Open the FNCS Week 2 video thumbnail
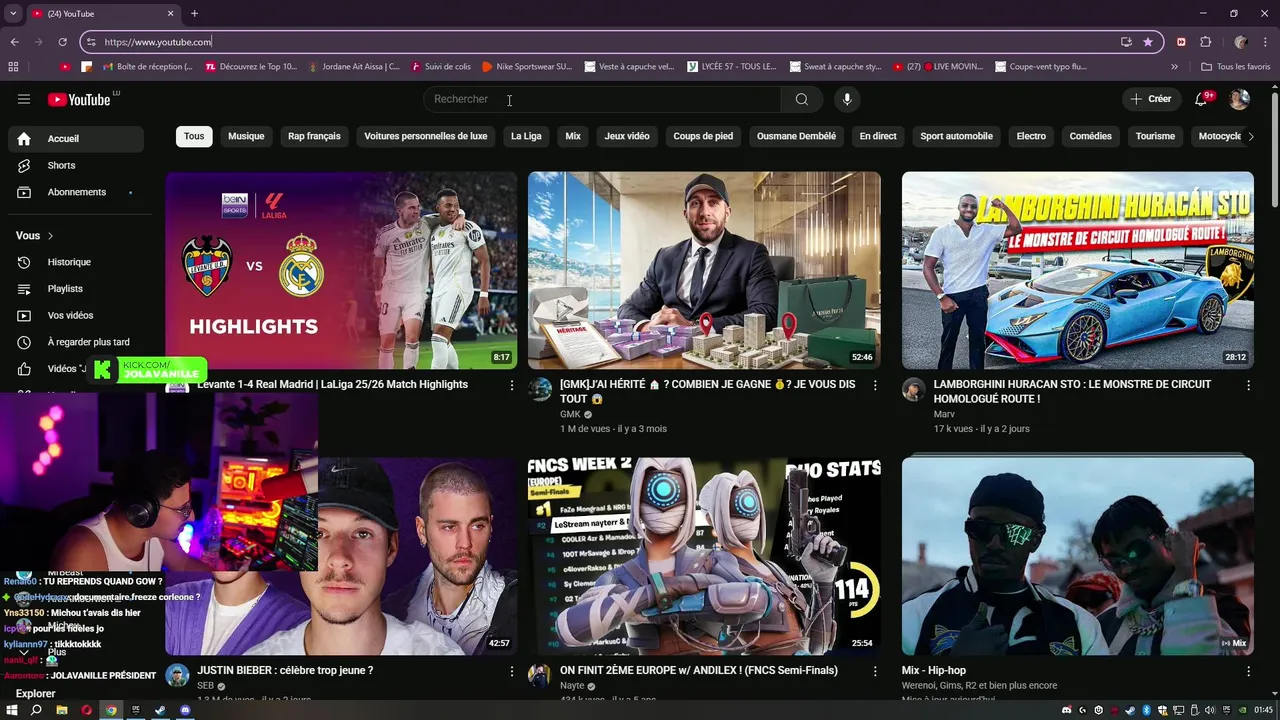The width and height of the screenshot is (1280, 720). tap(704, 557)
